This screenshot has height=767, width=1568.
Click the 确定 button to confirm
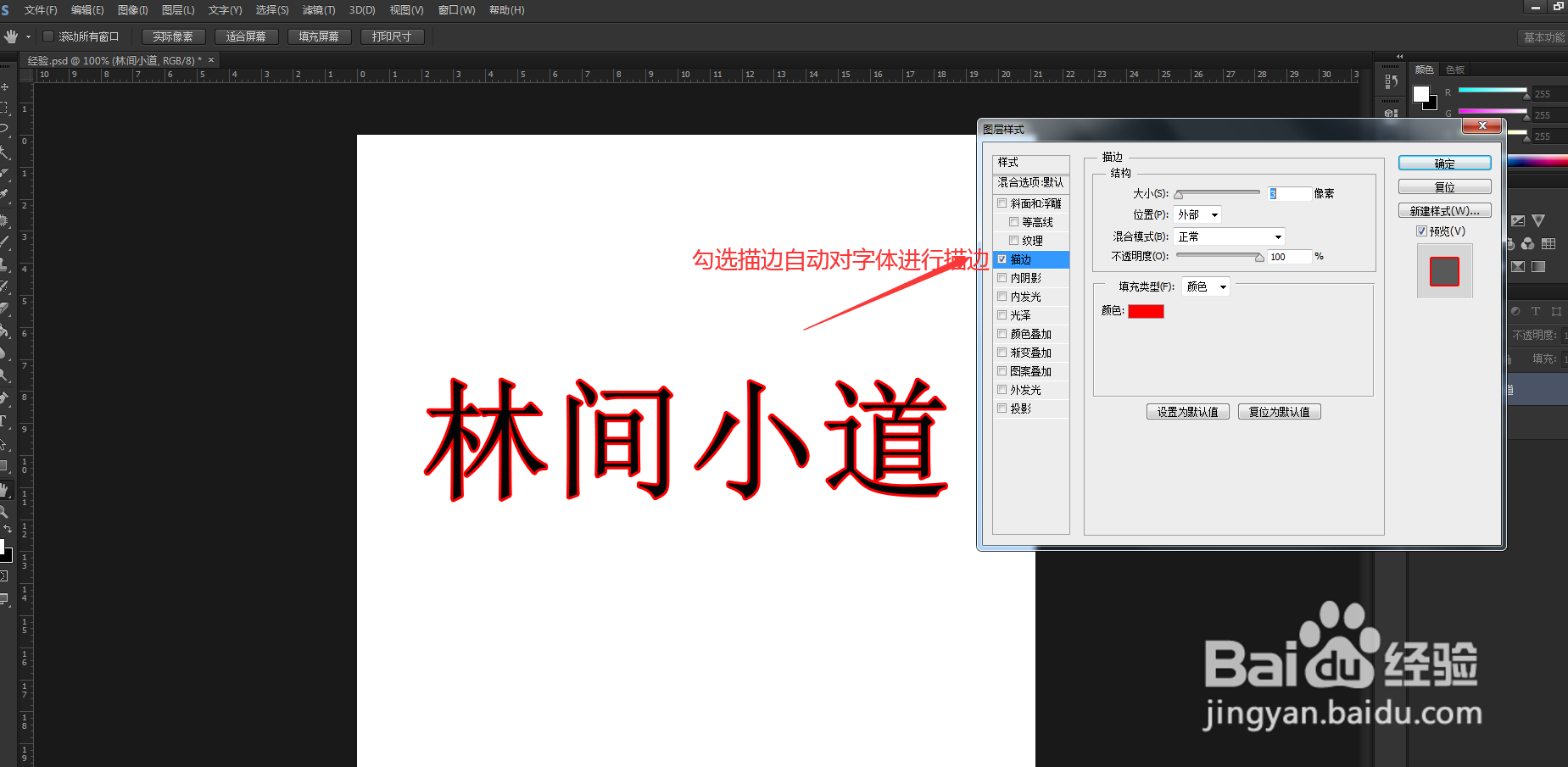click(x=1444, y=163)
